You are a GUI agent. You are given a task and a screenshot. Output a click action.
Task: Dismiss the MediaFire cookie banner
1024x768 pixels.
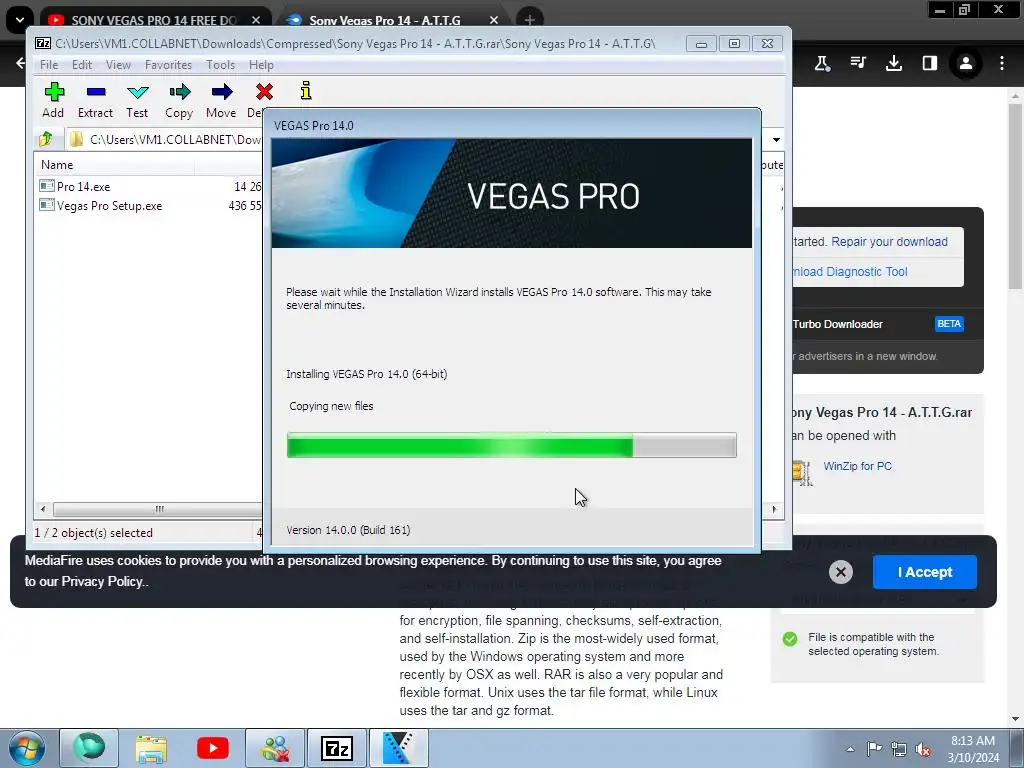(840, 572)
